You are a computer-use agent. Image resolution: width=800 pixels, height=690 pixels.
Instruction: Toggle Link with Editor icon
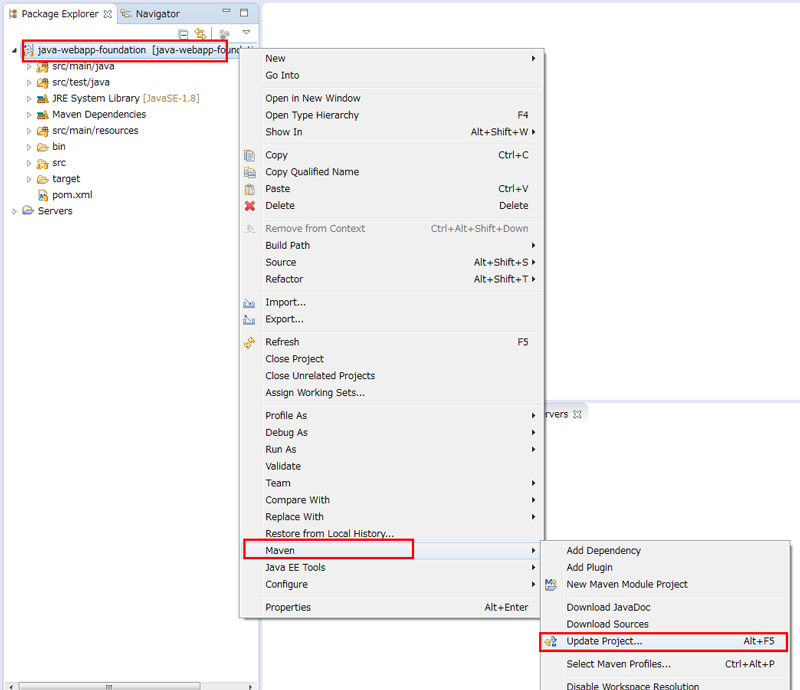tap(200, 34)
